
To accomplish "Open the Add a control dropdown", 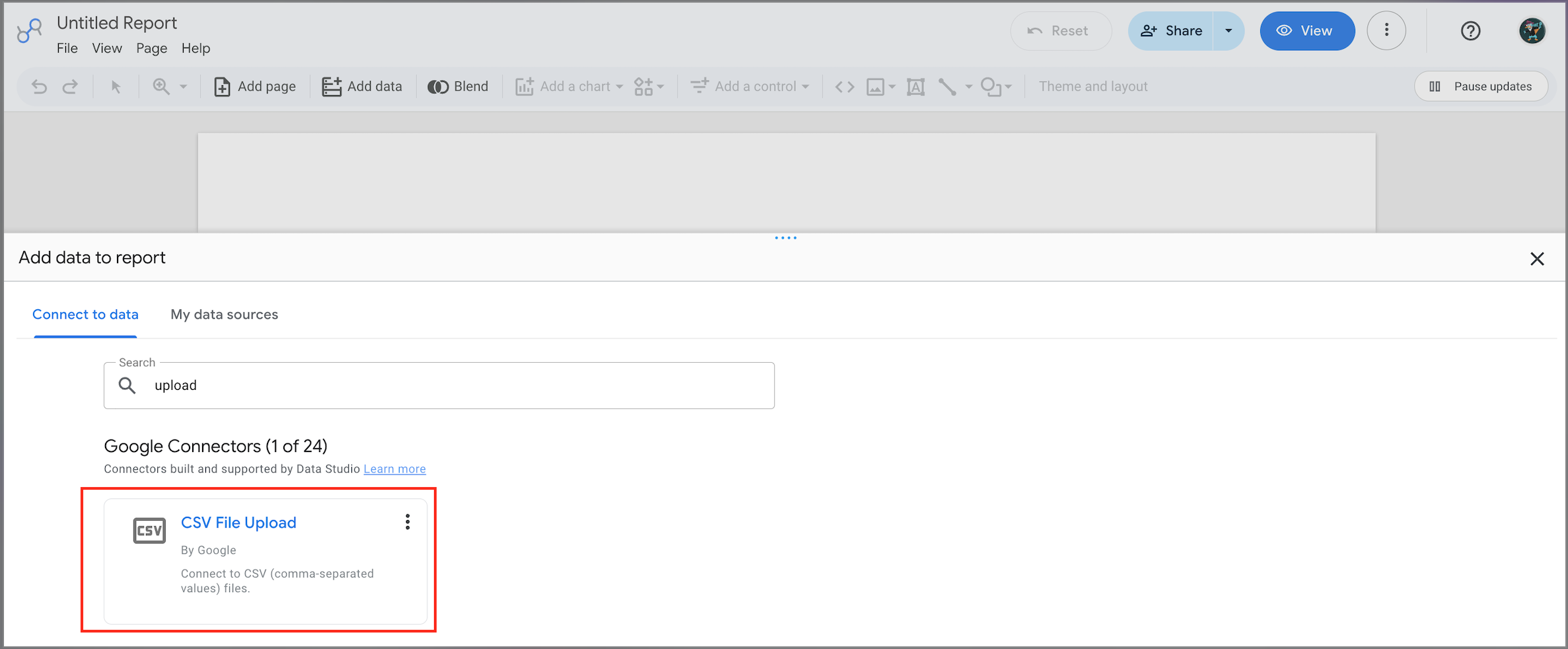I will pyautogui.click(x=750, y=87).
